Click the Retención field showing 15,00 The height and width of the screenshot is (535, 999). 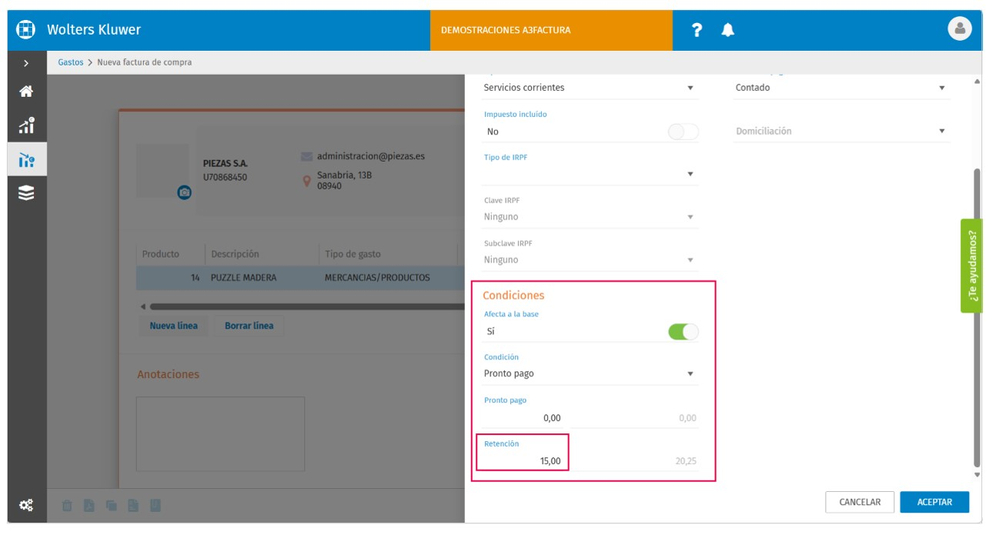pyautogui.click(x=522, y=460)
